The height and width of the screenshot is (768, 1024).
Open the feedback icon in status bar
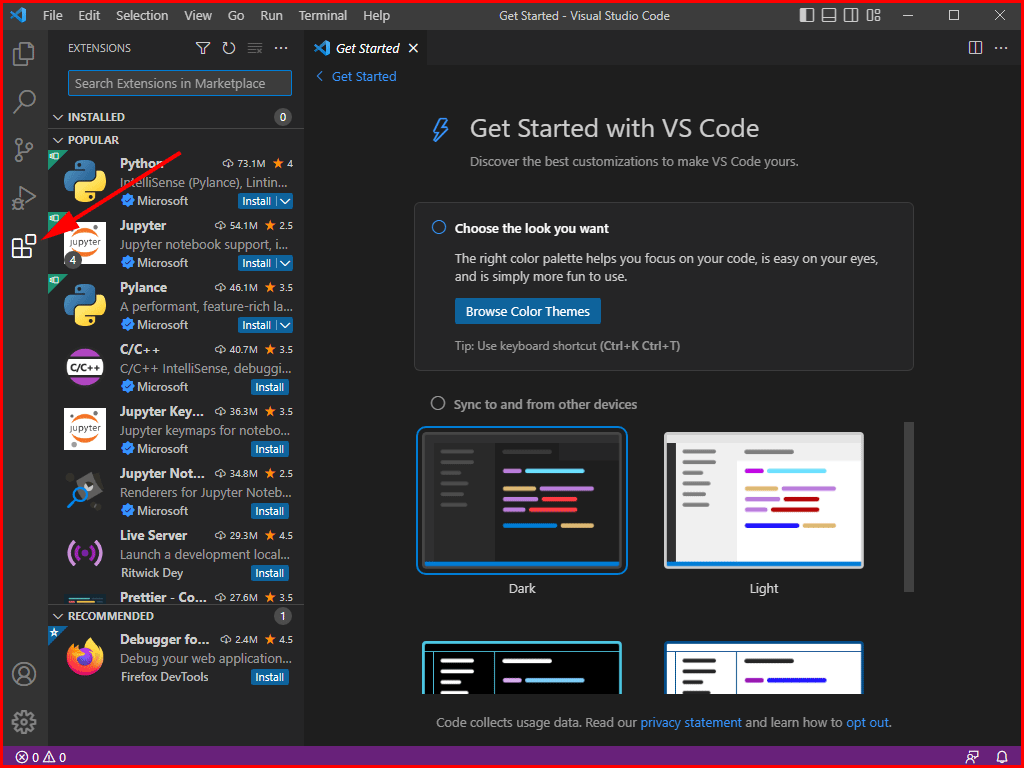(972, 758)
